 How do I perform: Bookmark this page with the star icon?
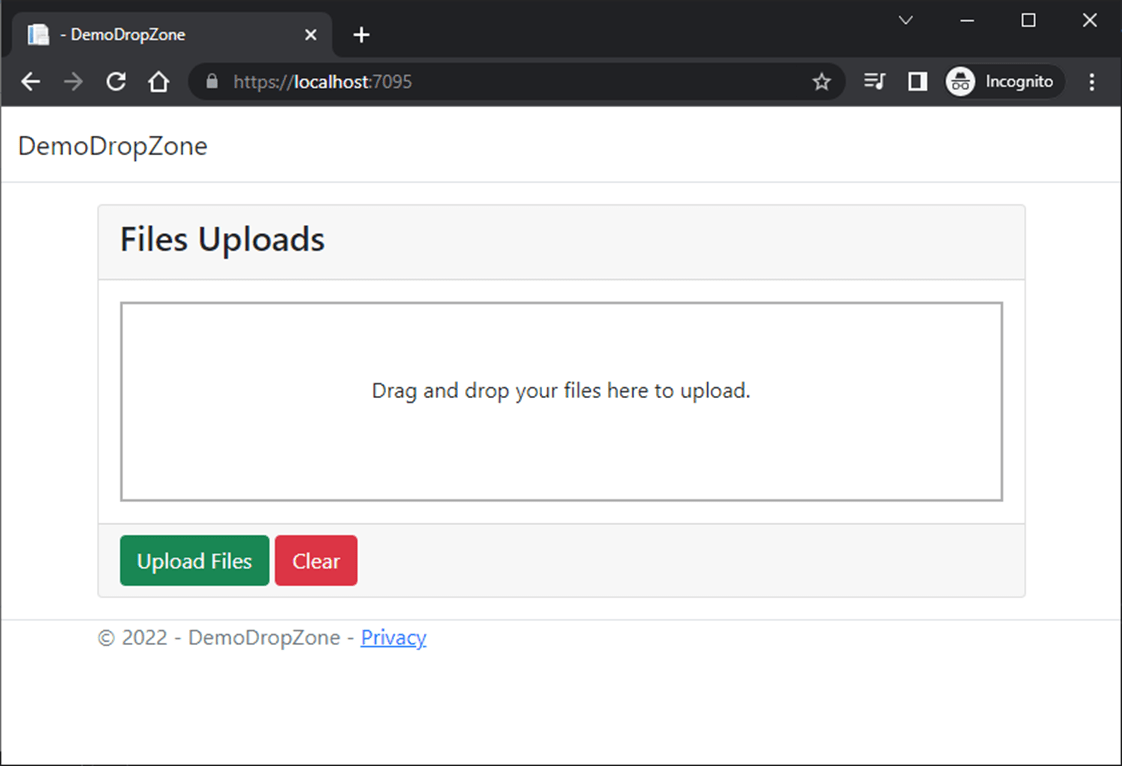click(x=822, y=81)
